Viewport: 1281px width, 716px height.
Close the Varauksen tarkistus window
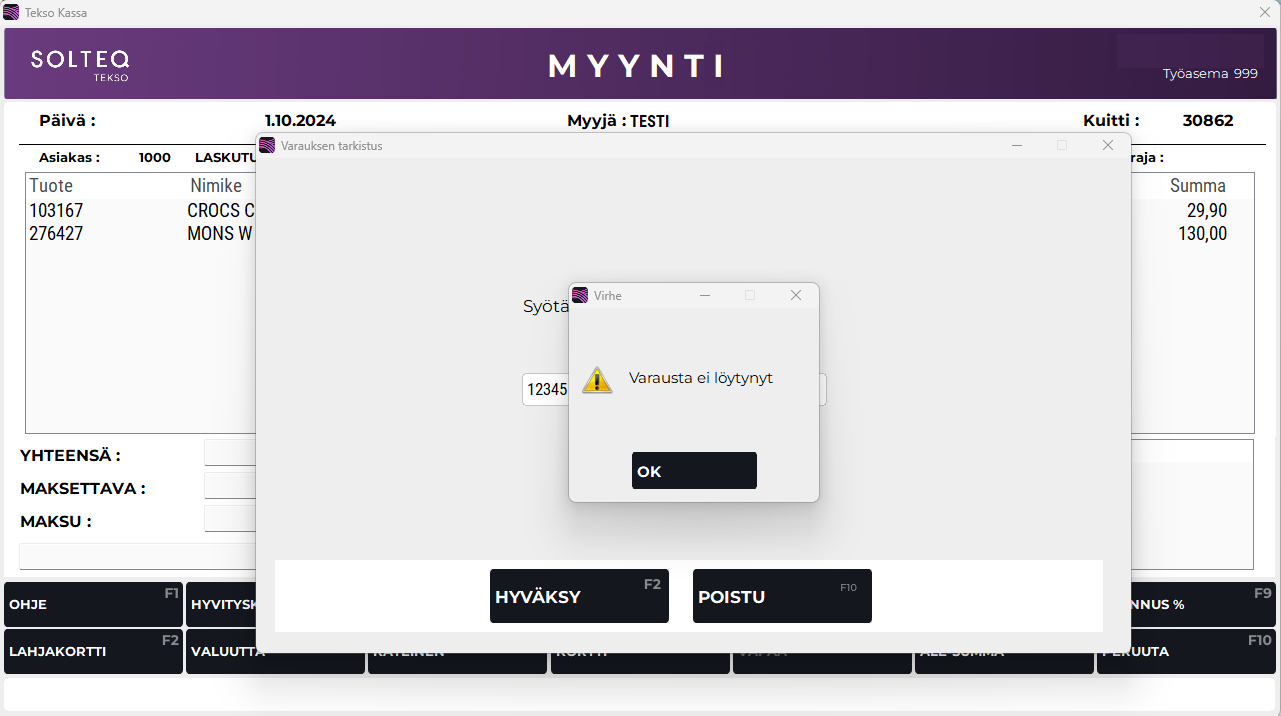point(1107,145)
